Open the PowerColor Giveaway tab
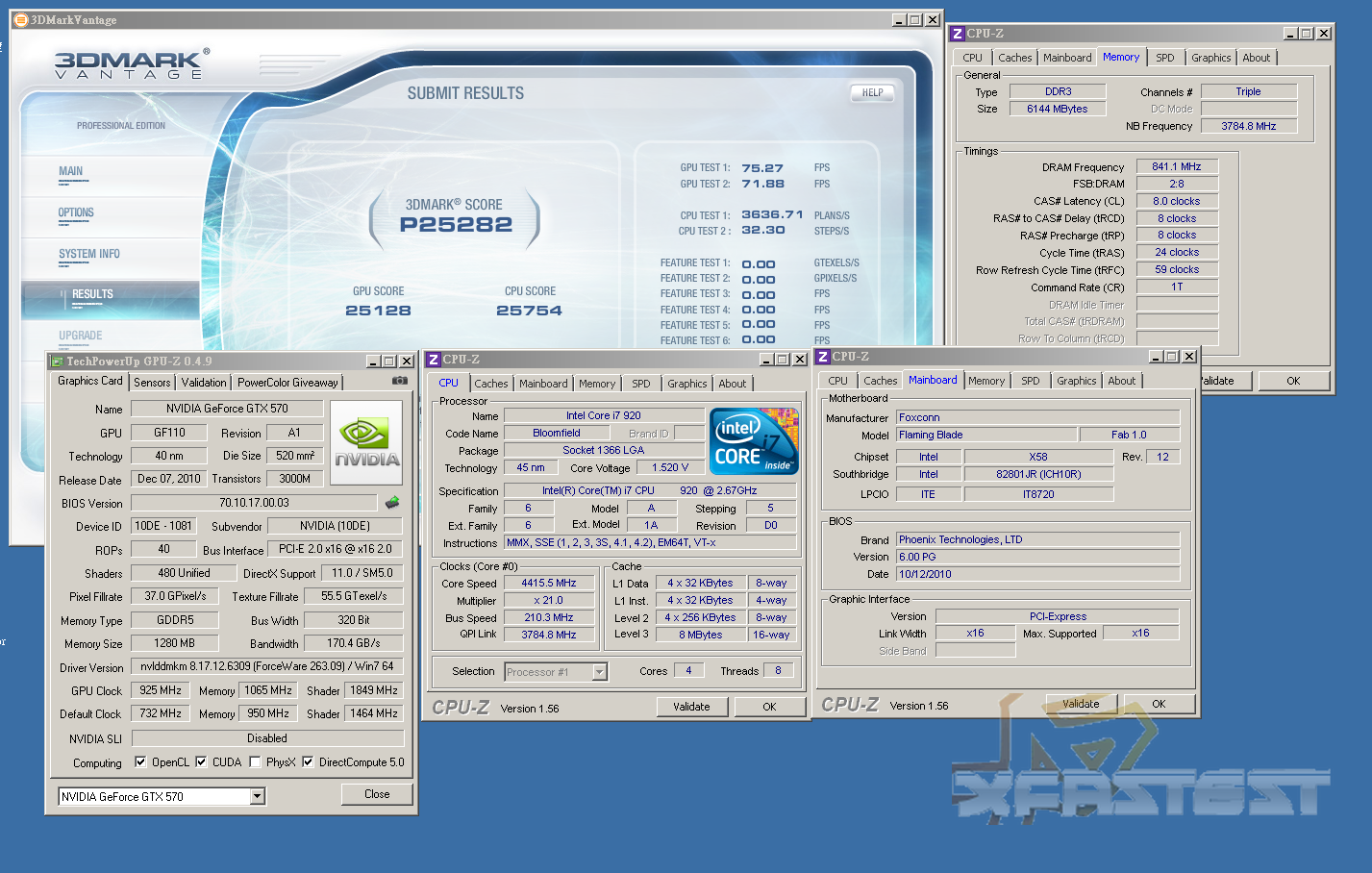Image resolution: width=1372 pixels, height=873 pixels. (287, 383)
